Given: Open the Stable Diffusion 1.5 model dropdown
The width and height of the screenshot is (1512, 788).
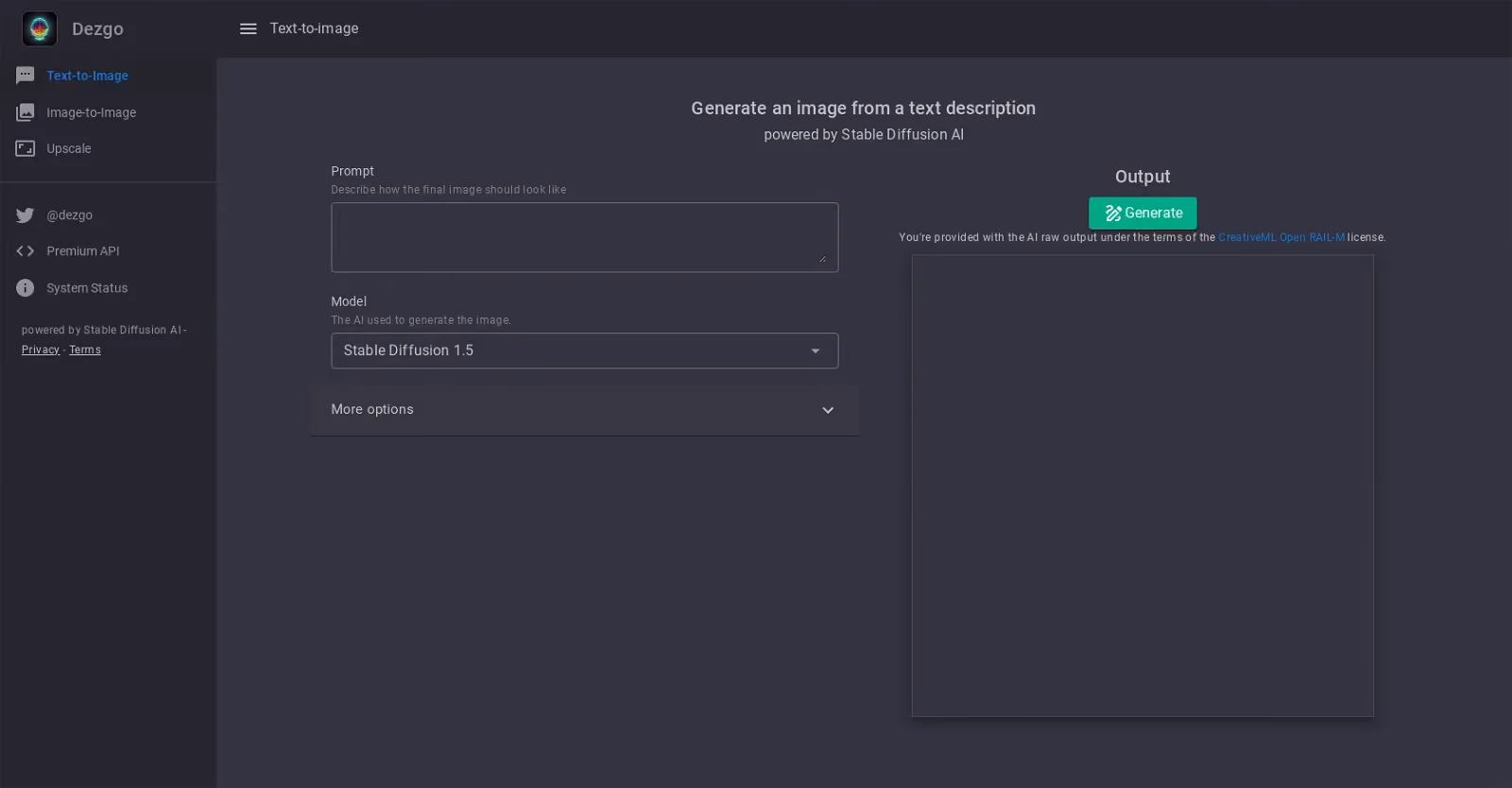Looking at the screenshot, I should 585,351.
